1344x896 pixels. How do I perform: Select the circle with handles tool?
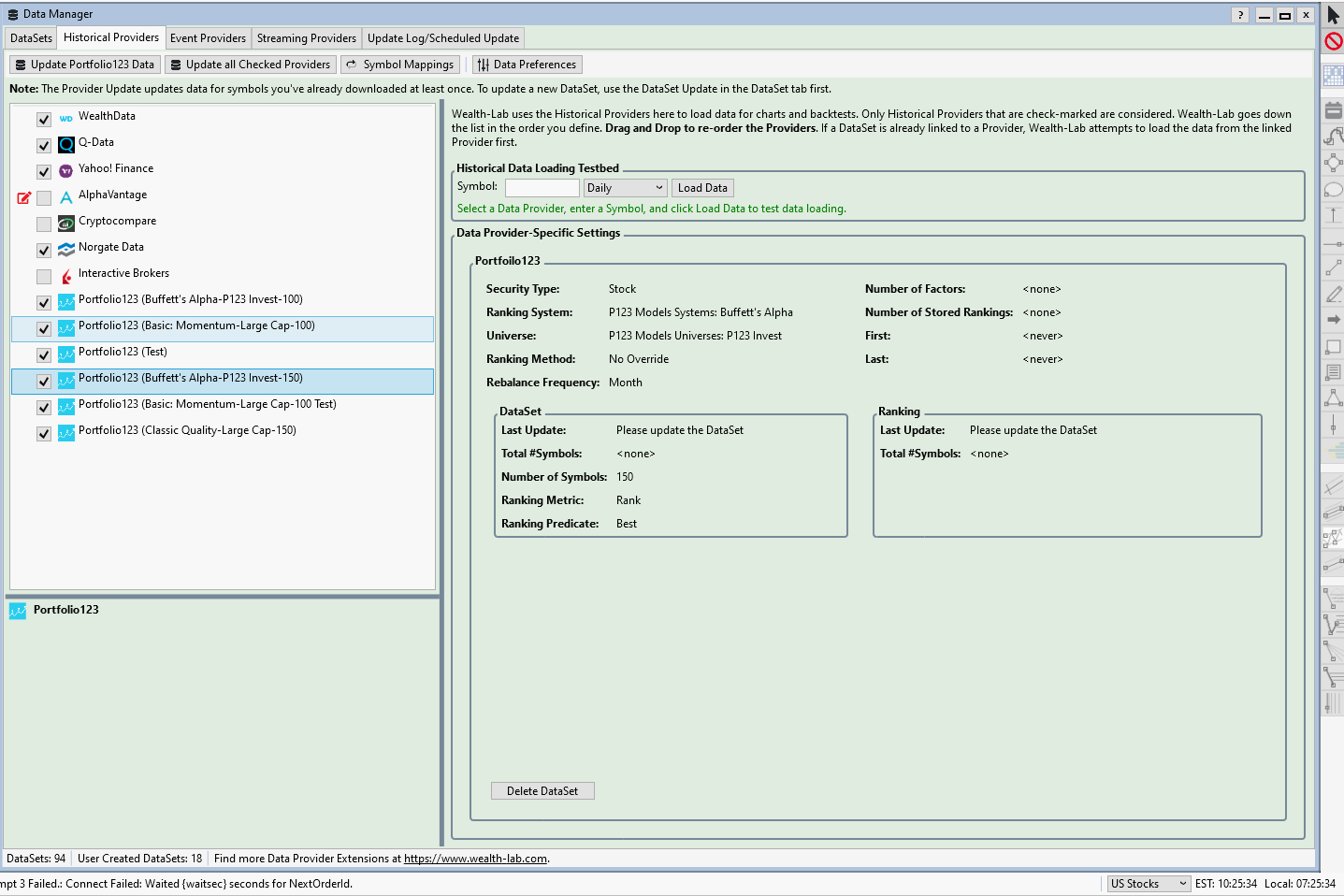(x=1334, y=163)
